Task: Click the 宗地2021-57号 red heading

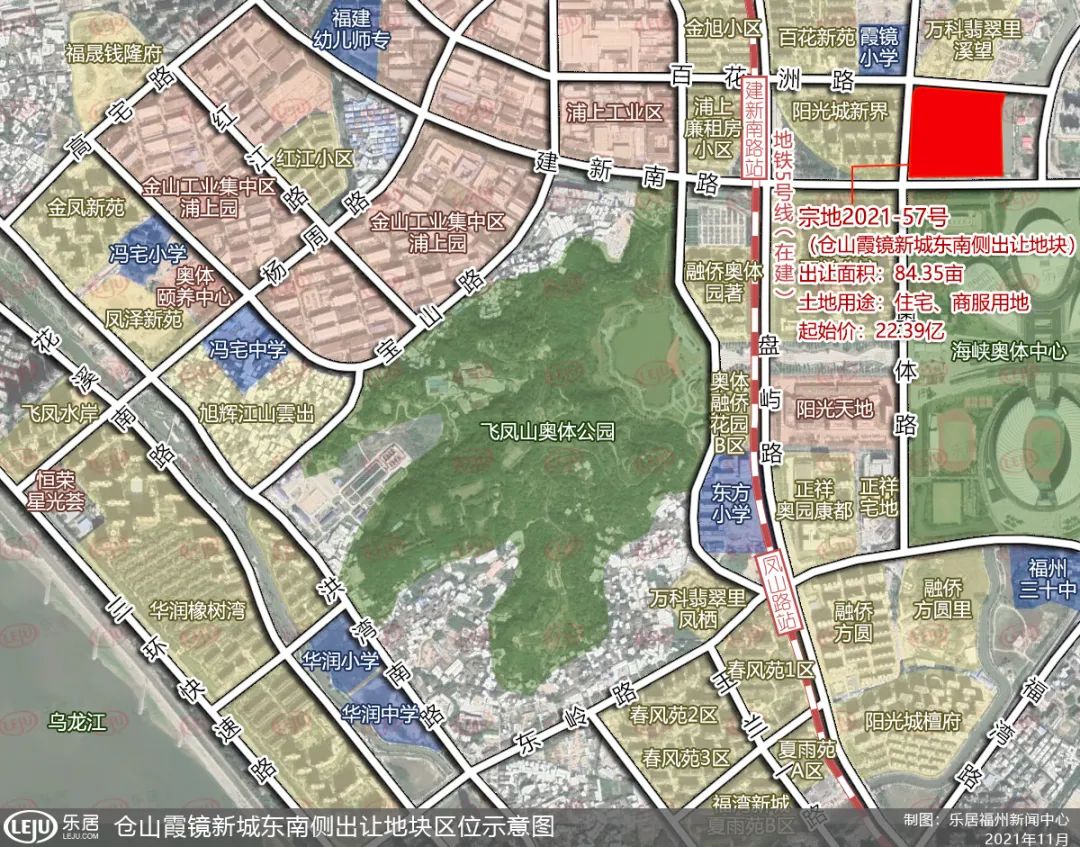Action: point(873,217)
